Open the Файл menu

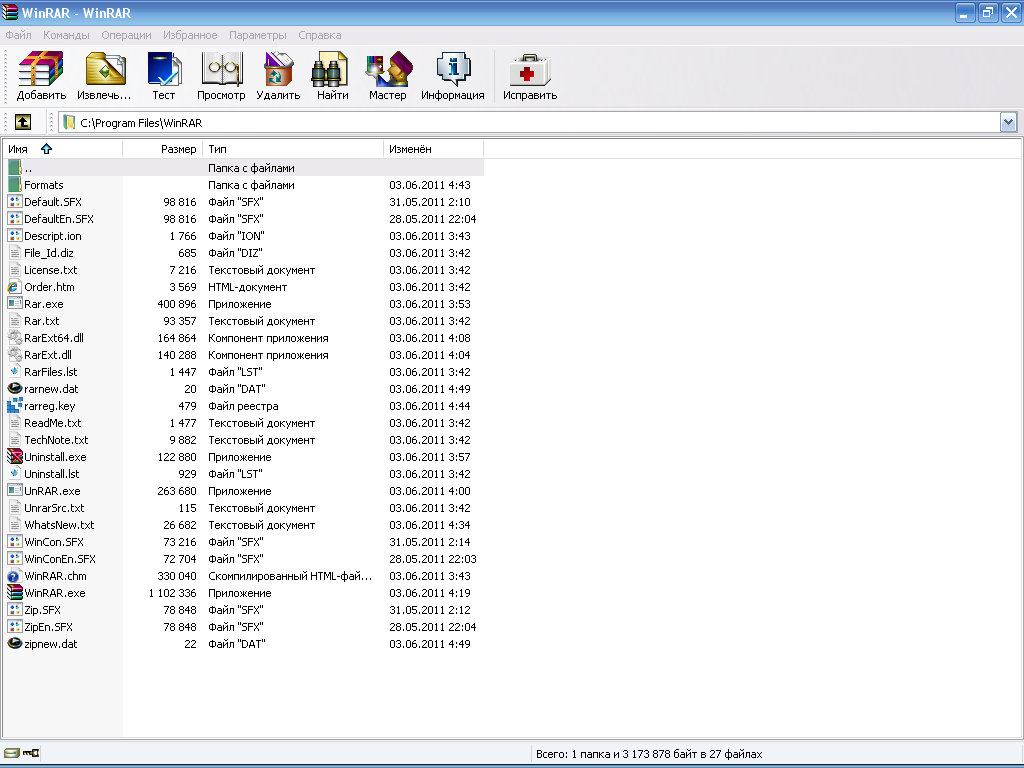tap(18, 35)
